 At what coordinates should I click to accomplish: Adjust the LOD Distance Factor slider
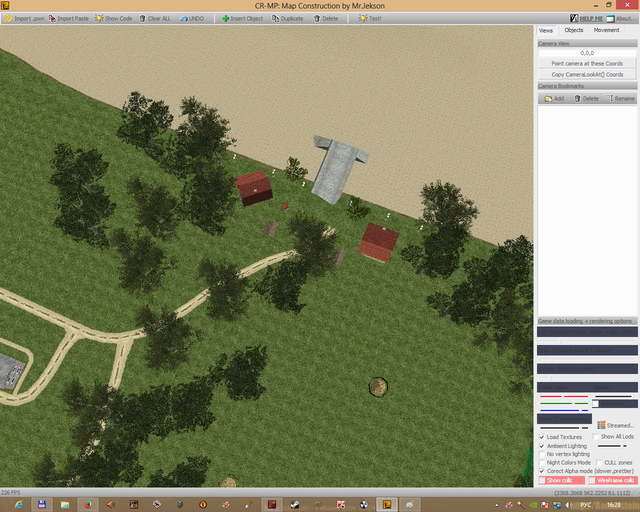pyautogui.click(x=587, y=341)
